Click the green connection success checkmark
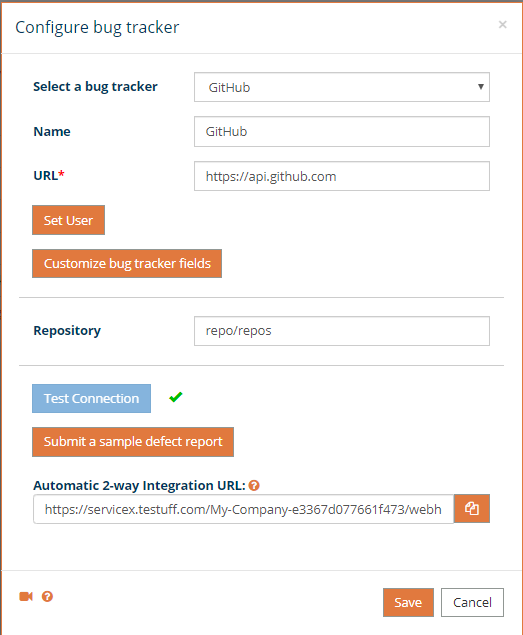This screenshot has width=523, height=635. 176,397
